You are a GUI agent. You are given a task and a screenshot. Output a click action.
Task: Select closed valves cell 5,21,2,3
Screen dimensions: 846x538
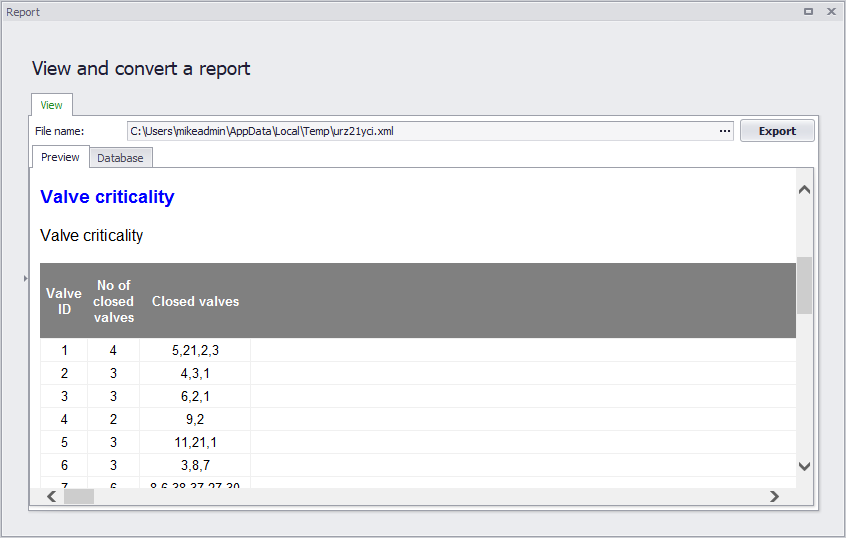coord(195,351)
